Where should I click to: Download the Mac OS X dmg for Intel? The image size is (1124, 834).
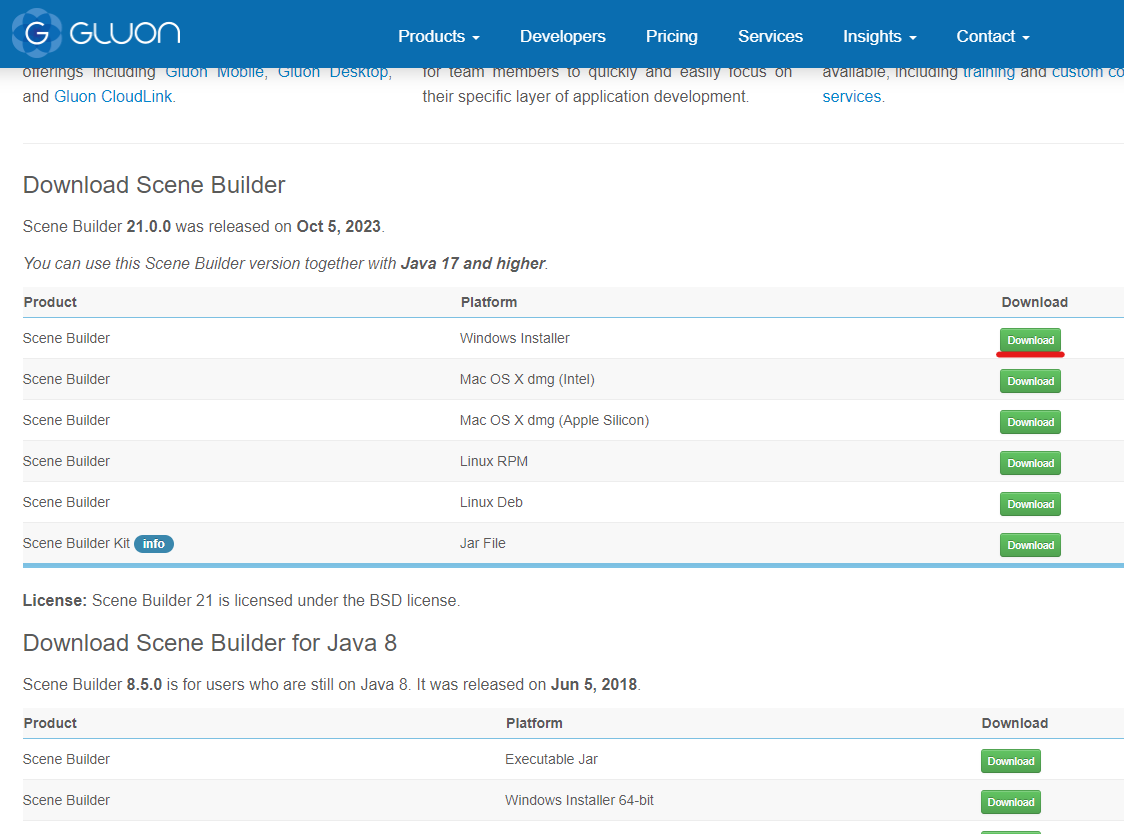coord(1030,381)
